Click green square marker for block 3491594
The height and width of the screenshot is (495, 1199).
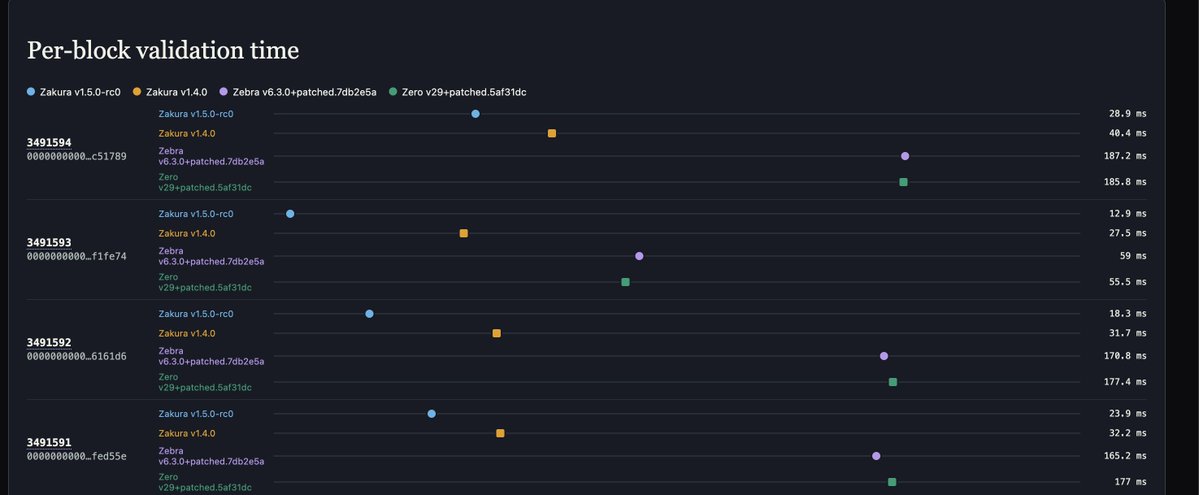(904, 182)
